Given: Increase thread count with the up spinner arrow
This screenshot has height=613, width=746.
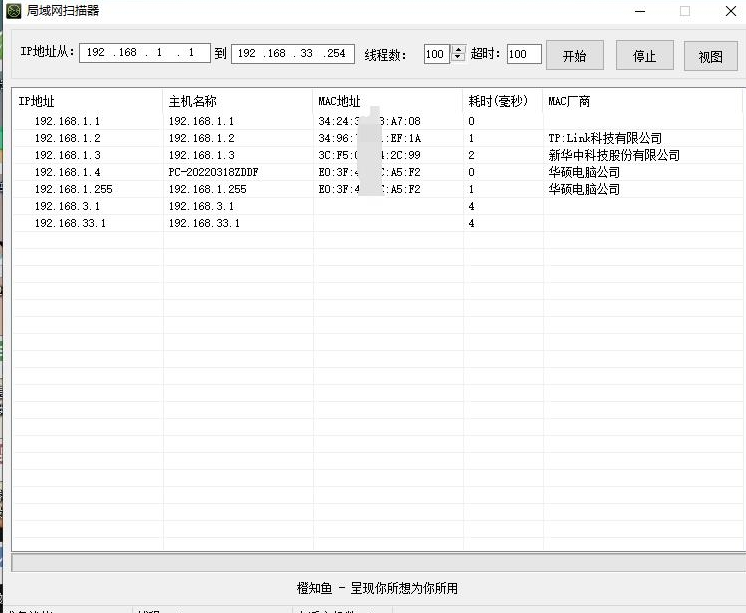Looking at the screenshot, I should click(458, 49).
